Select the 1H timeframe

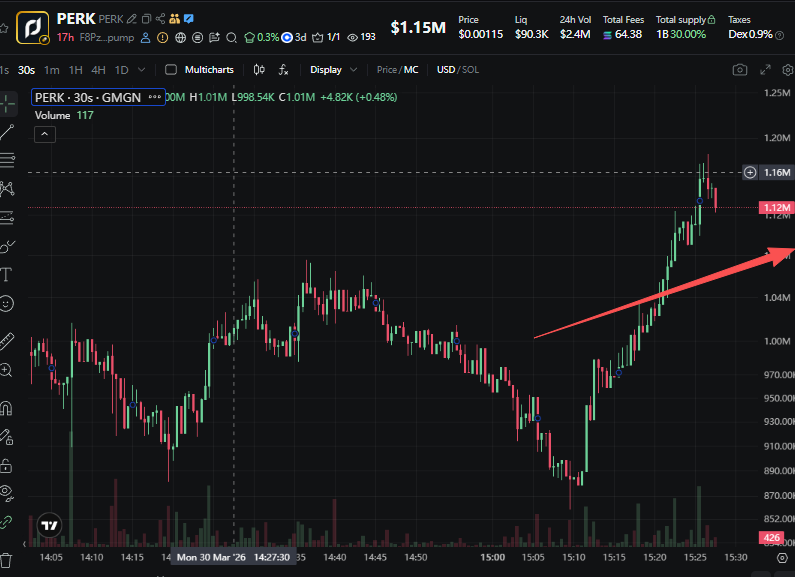(x=76, y=70)
